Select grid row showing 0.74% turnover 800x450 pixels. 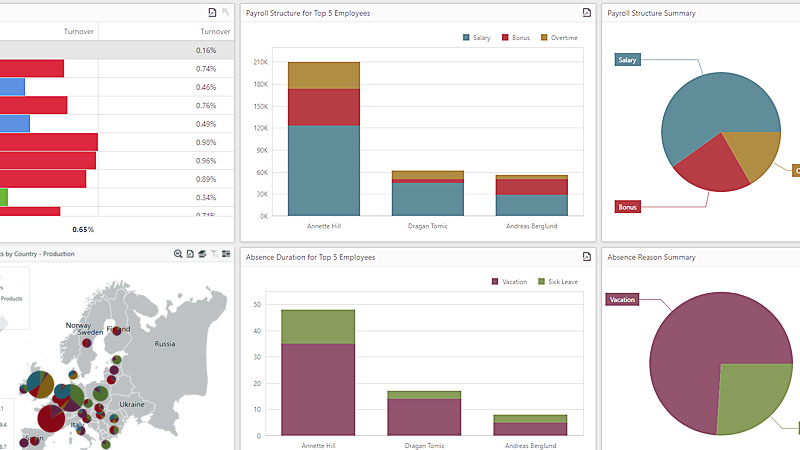(117, 68)
